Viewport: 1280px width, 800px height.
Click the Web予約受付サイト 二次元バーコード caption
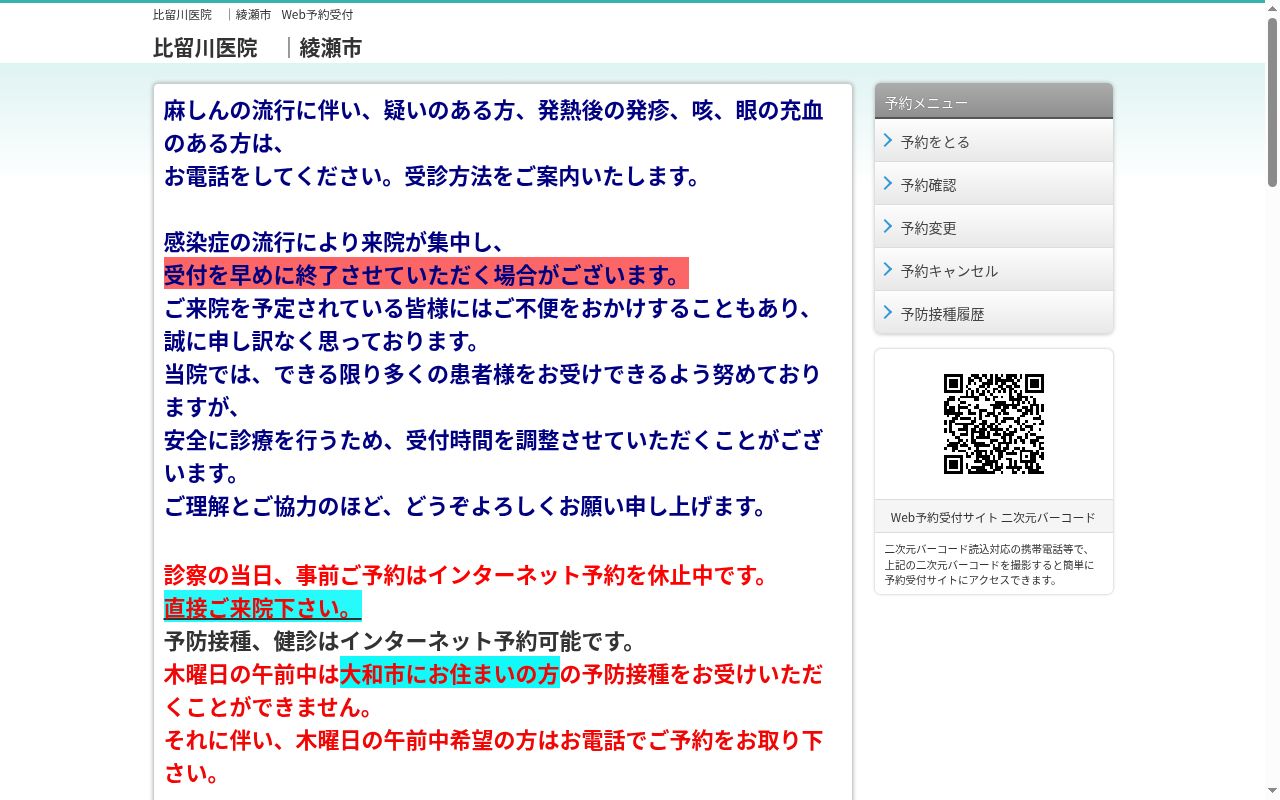993,517
